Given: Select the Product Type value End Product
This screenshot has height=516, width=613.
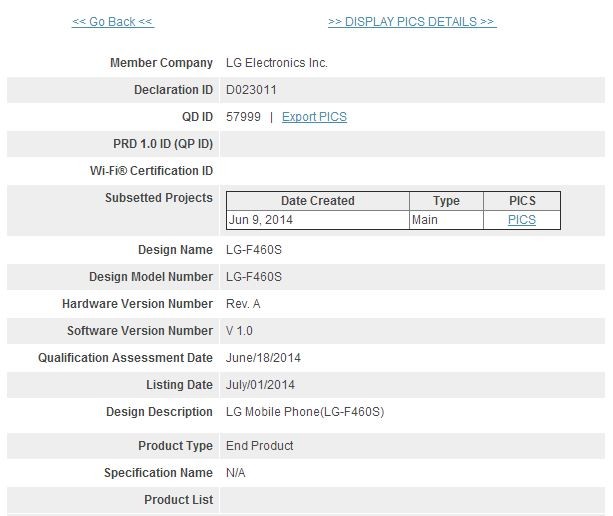Looking at the screenshot, I should 260,446.
